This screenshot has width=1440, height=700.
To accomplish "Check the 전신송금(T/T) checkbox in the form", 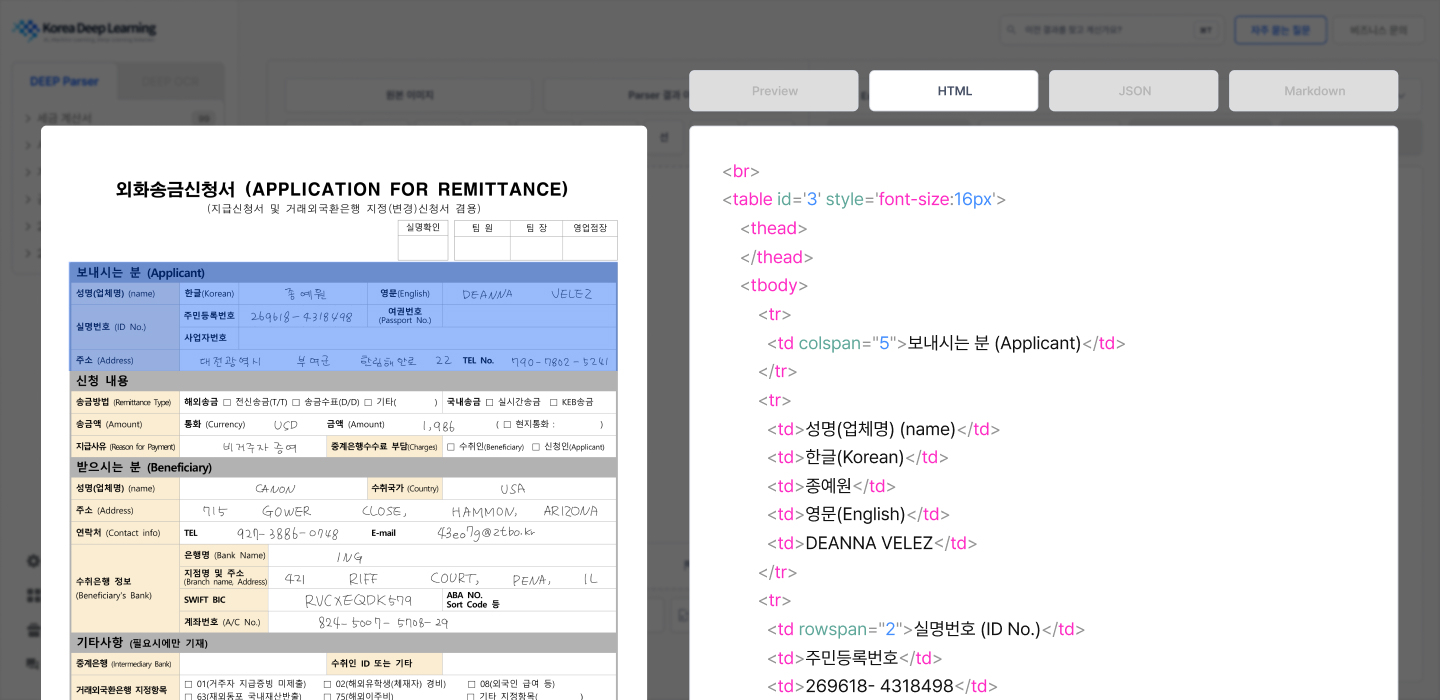I will [227, 402].
